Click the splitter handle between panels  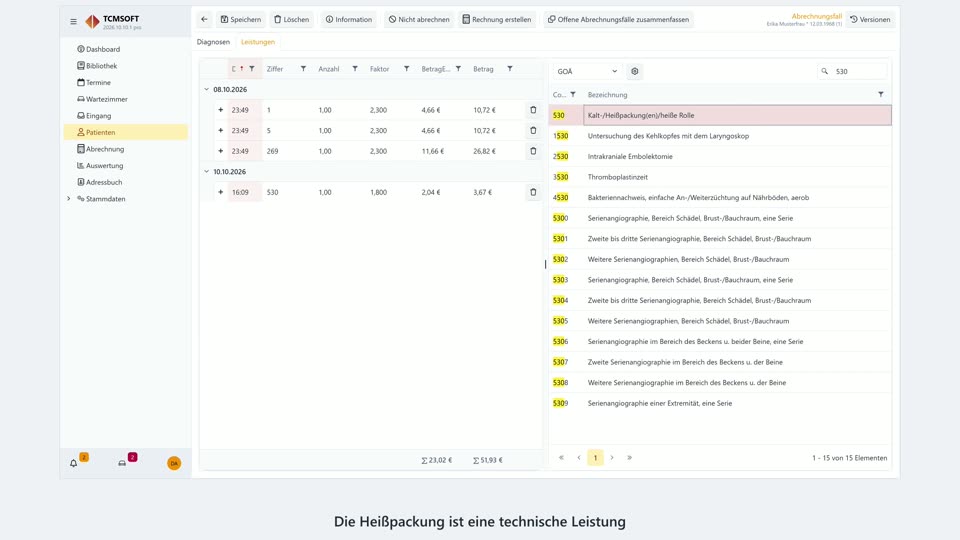coord(546,264)
